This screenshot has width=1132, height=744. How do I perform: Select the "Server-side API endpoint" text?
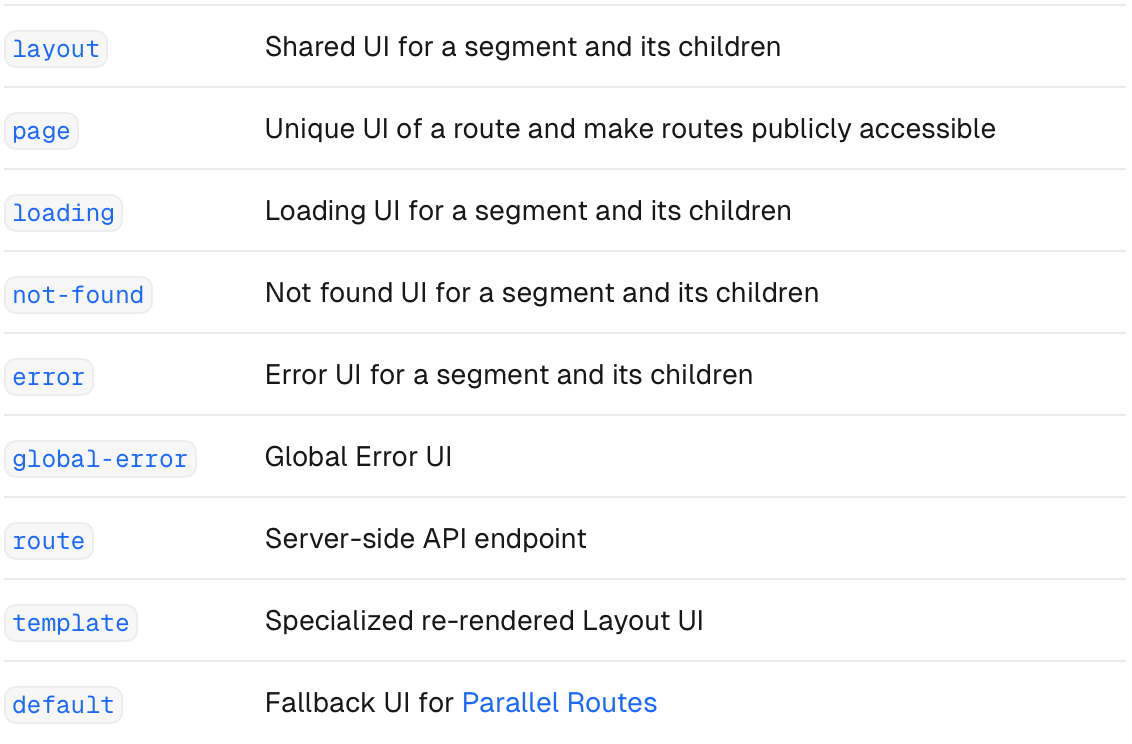click(x=425, y=539)
